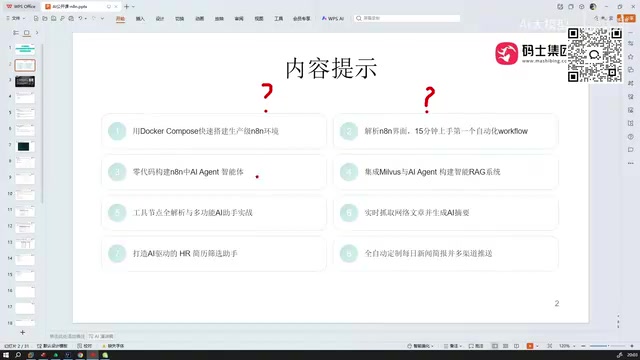The height and width of the screenshot is (360, 640).
Task: Zoom out with minus button
Action: pyautogui.click(x=583, y=346)
